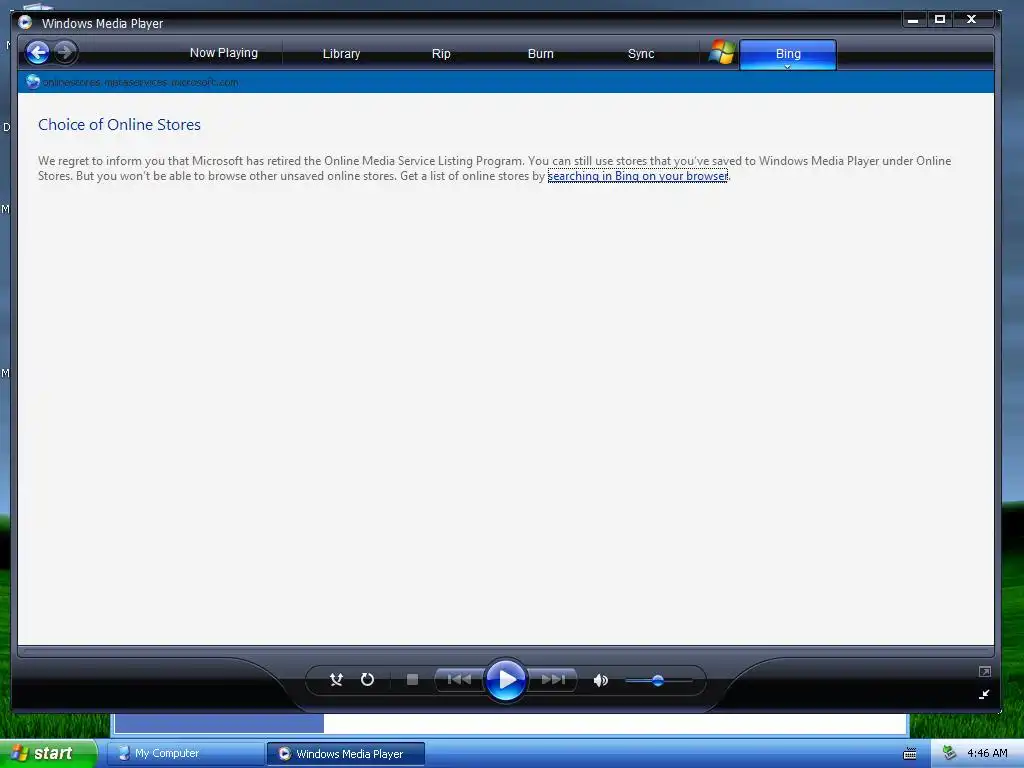Click the keyboard icon in the taskbar
Screen dimensions: 1024x768
[x=910, y=754]
